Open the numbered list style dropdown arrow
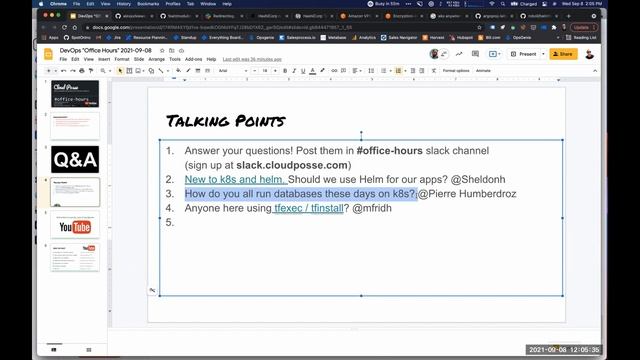640x360 pixels. 405,71
